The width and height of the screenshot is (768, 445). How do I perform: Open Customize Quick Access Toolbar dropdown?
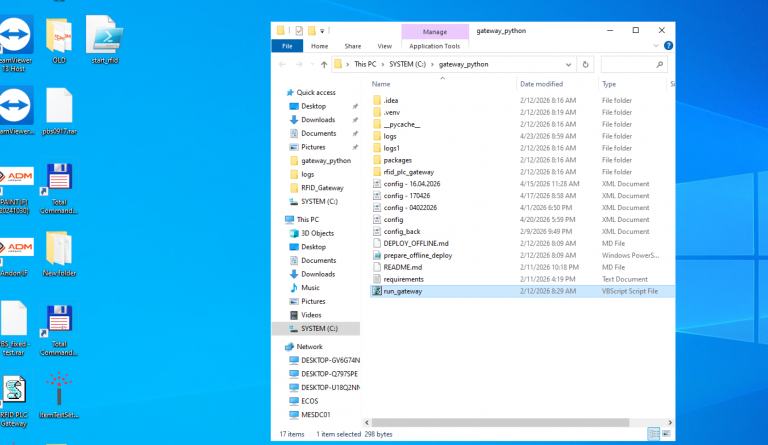[322, 31]
